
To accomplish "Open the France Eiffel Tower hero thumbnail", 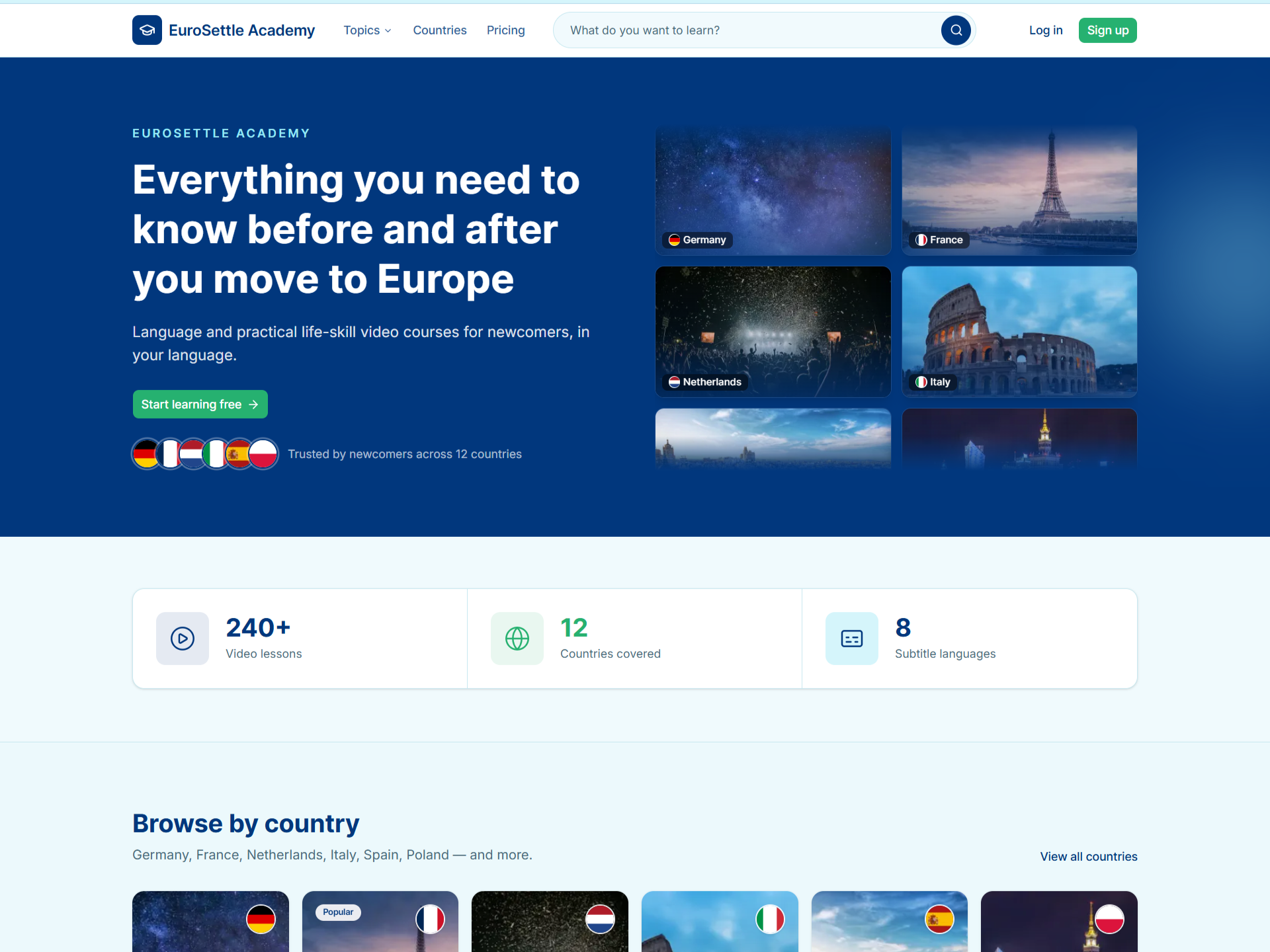I will [x=1019, y=190].
